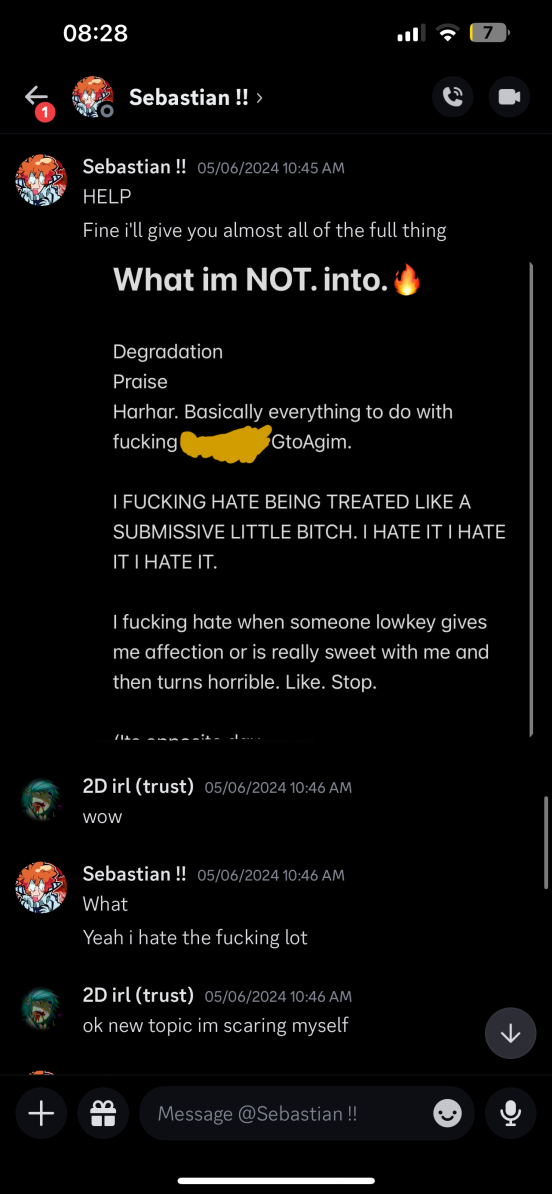The image size is (552, 1194).
Task: Open the gift icon button
Action: 103,1114
